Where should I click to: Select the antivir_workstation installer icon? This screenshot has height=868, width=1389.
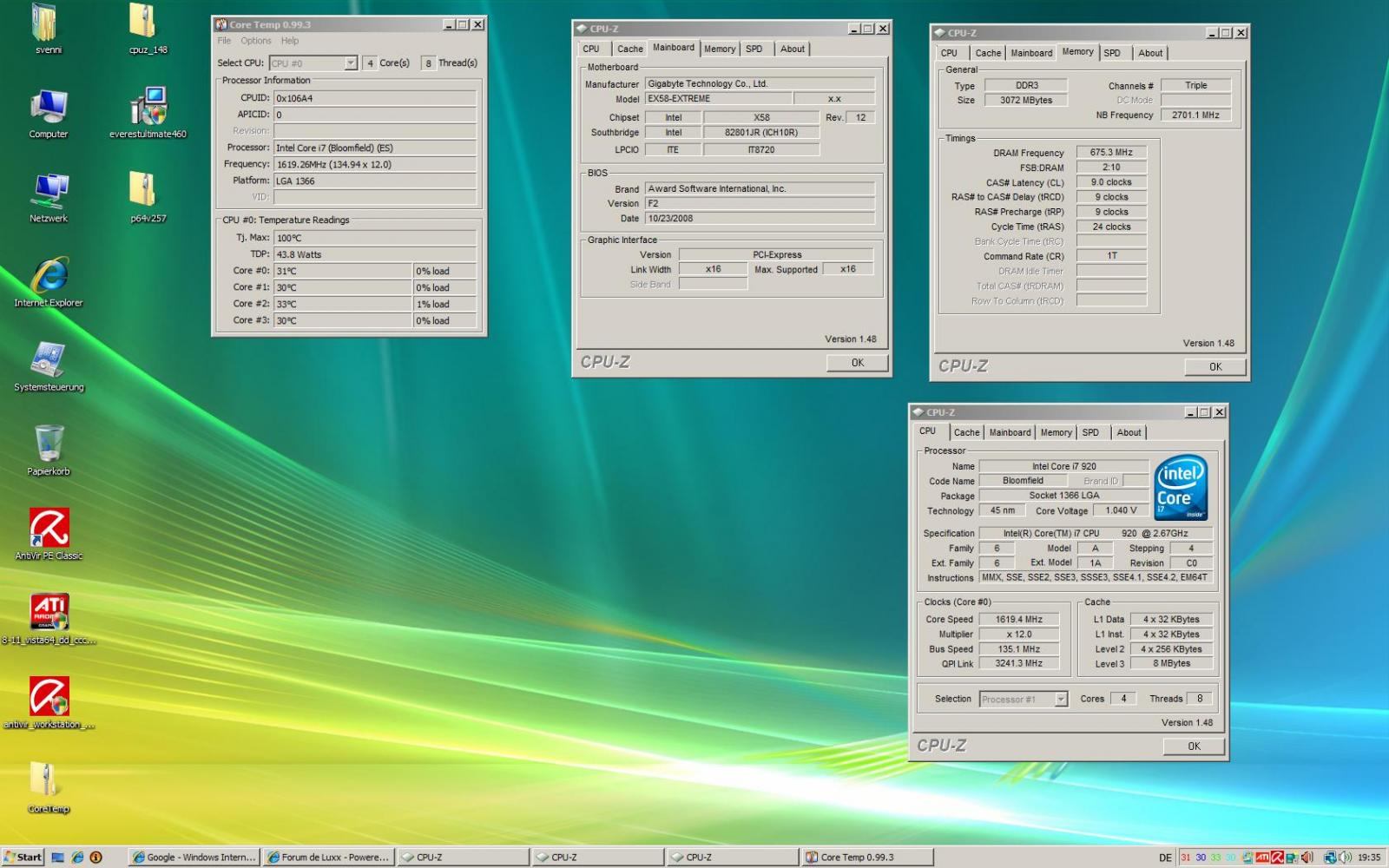click(49, 703)
